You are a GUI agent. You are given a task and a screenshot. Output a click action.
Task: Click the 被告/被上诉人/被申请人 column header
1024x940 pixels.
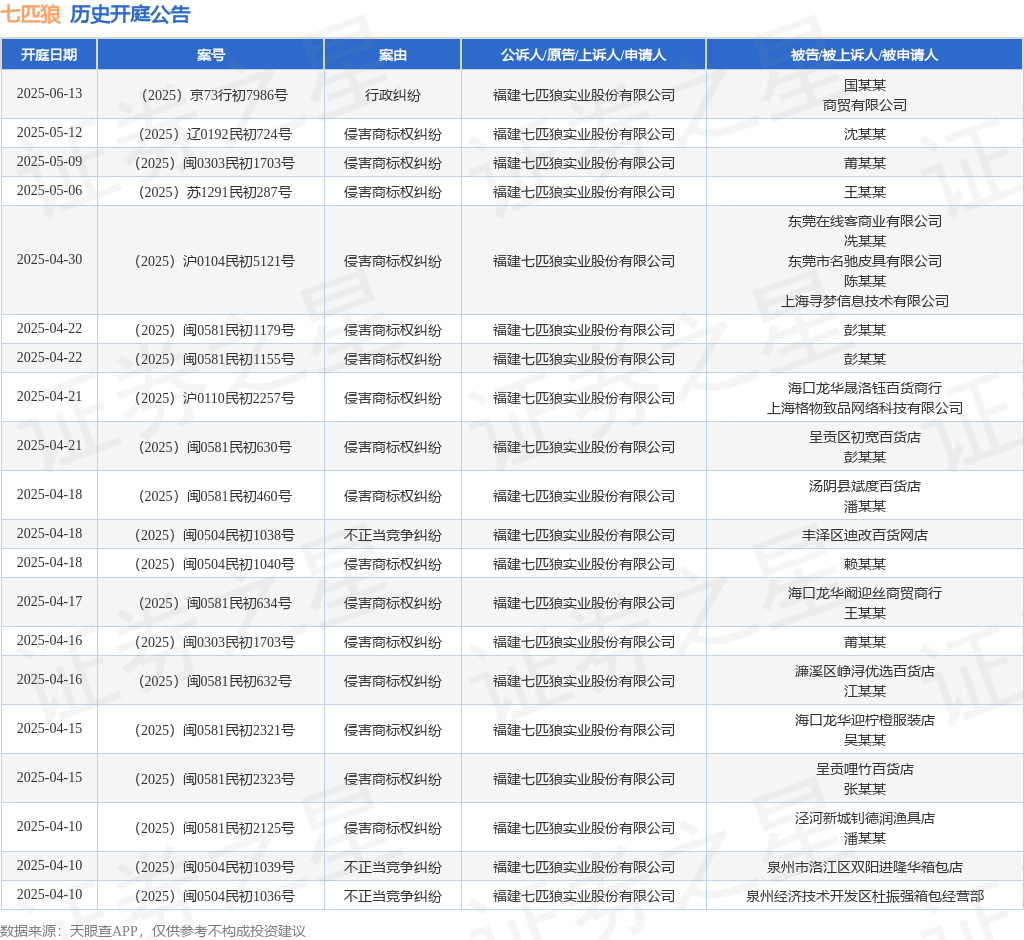coord(864,55)
